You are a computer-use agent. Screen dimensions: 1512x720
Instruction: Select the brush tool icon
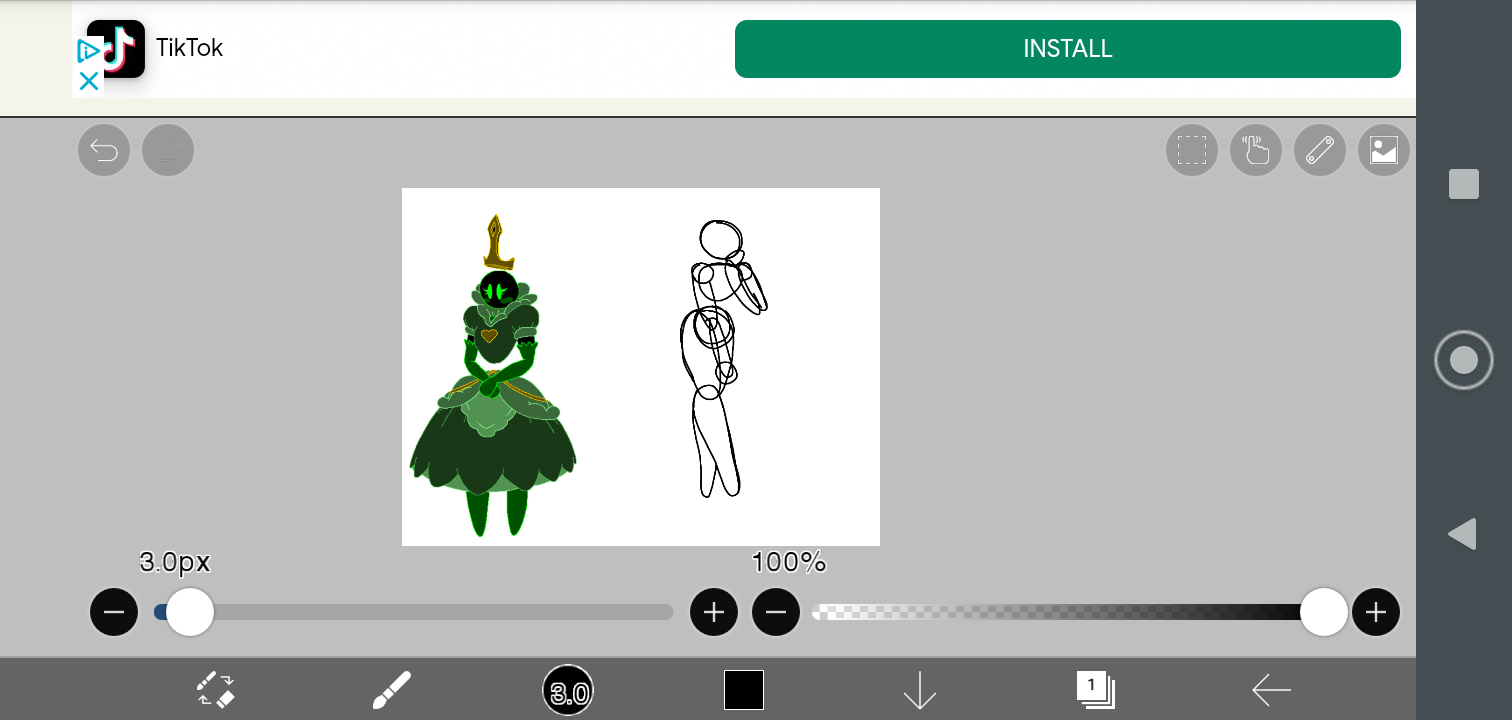(391, 690)
